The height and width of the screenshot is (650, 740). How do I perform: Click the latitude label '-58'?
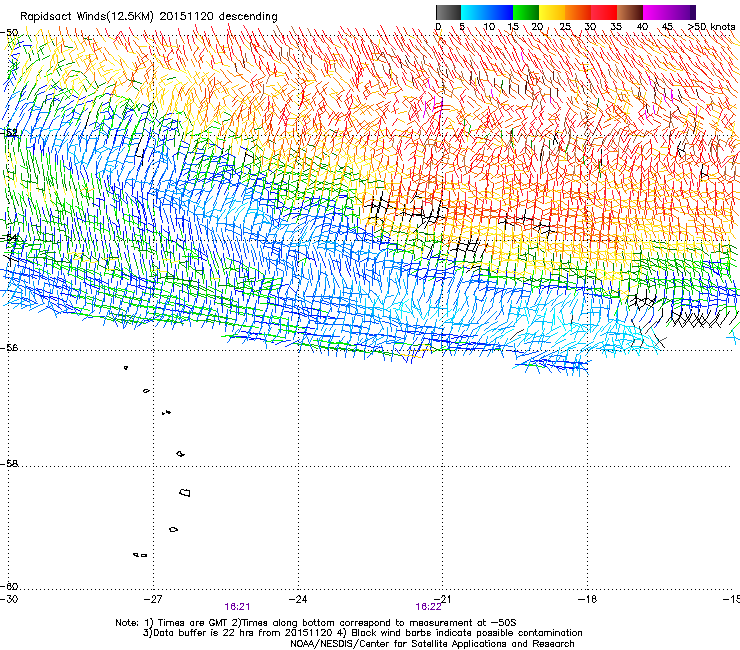9,464
